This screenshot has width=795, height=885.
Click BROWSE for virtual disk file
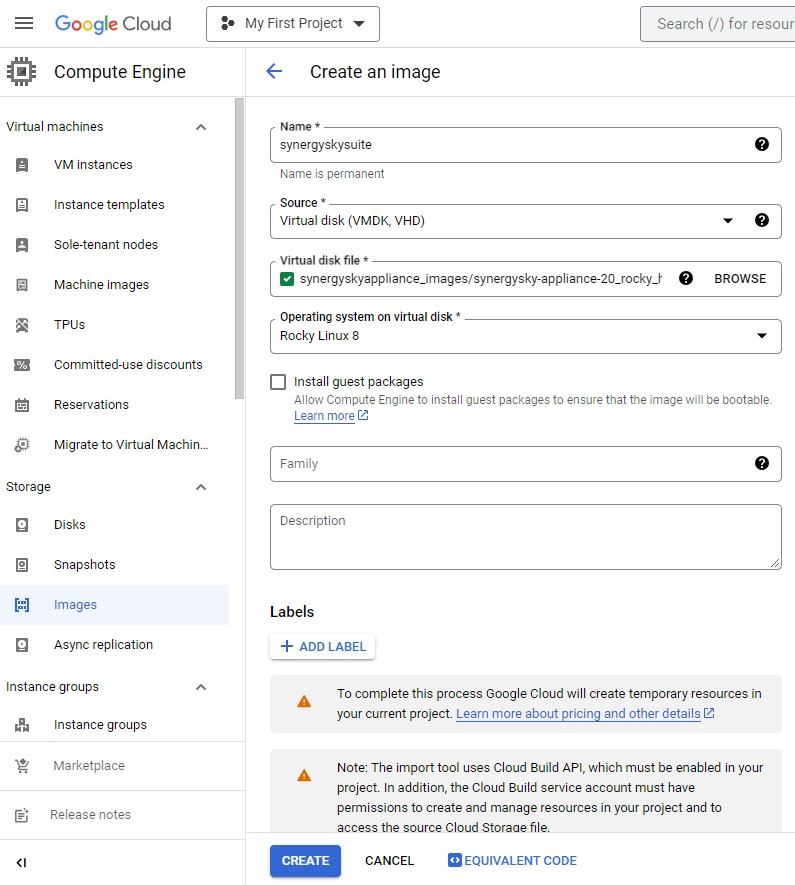click(740, 278)
